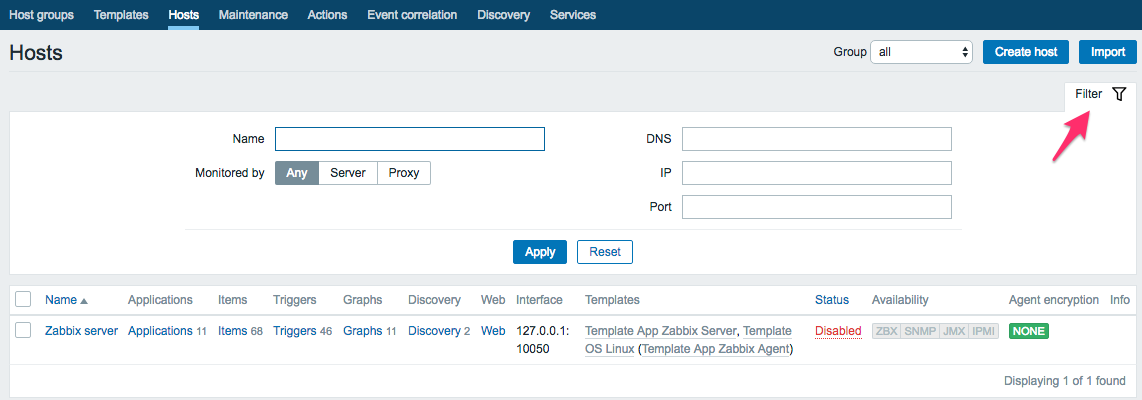Sort the table by Status column
The width and height of the screenshot is (1142, 400).
[x=832, y=299]
